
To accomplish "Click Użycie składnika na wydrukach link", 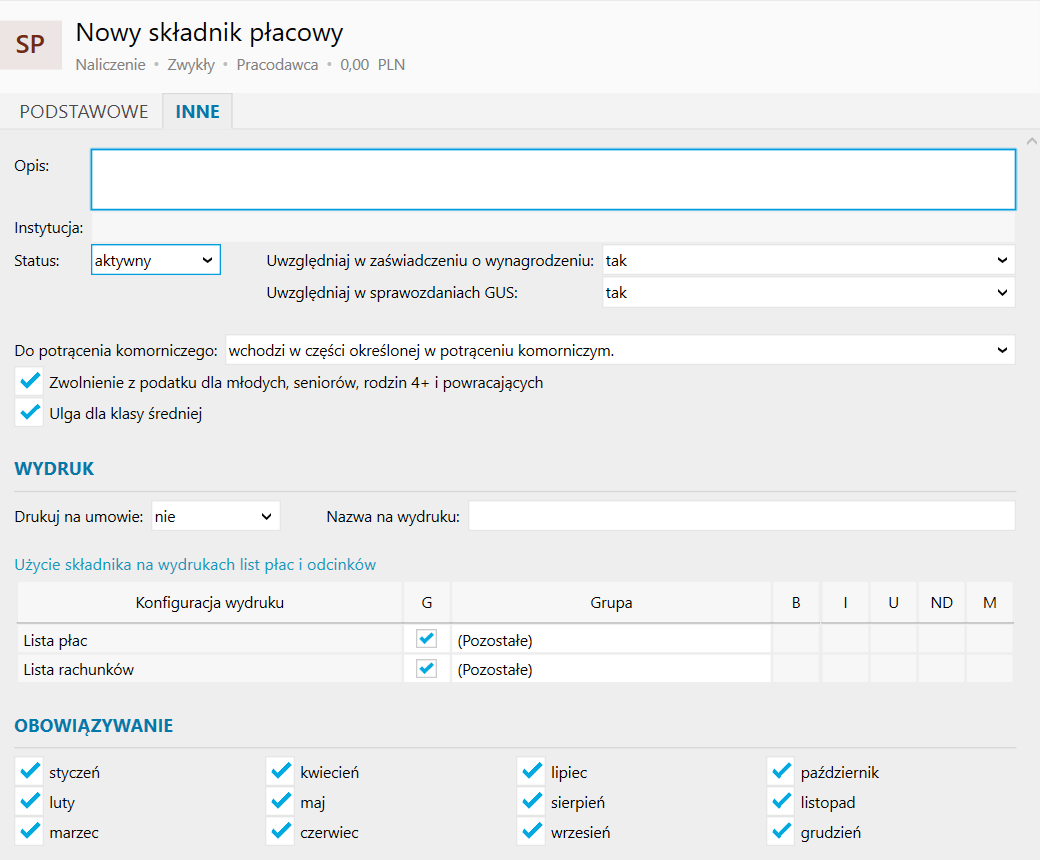I will coord(195,564).
